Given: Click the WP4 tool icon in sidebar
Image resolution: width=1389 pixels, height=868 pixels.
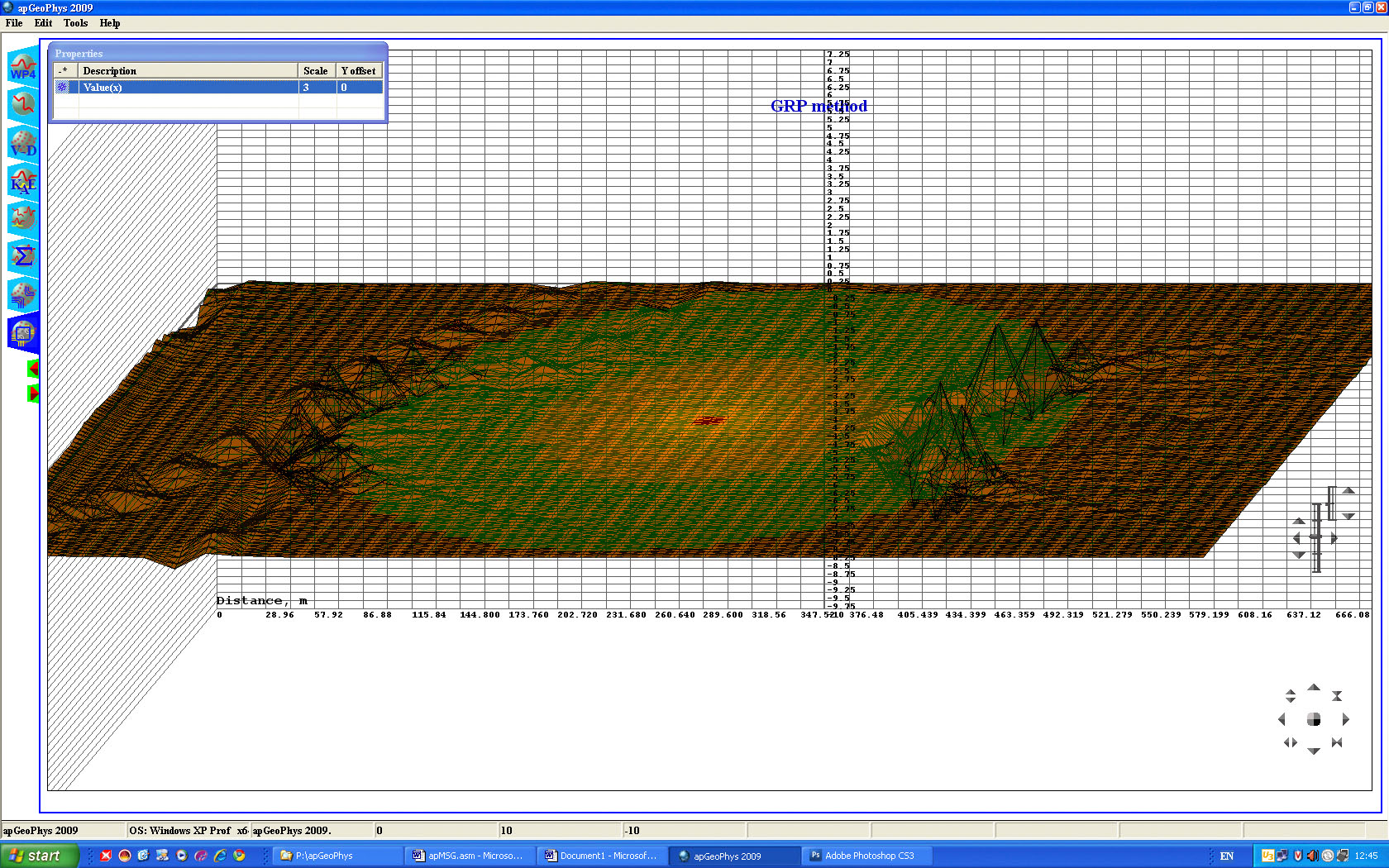Looking at the screenshot, I should click(x=23, y=67).
